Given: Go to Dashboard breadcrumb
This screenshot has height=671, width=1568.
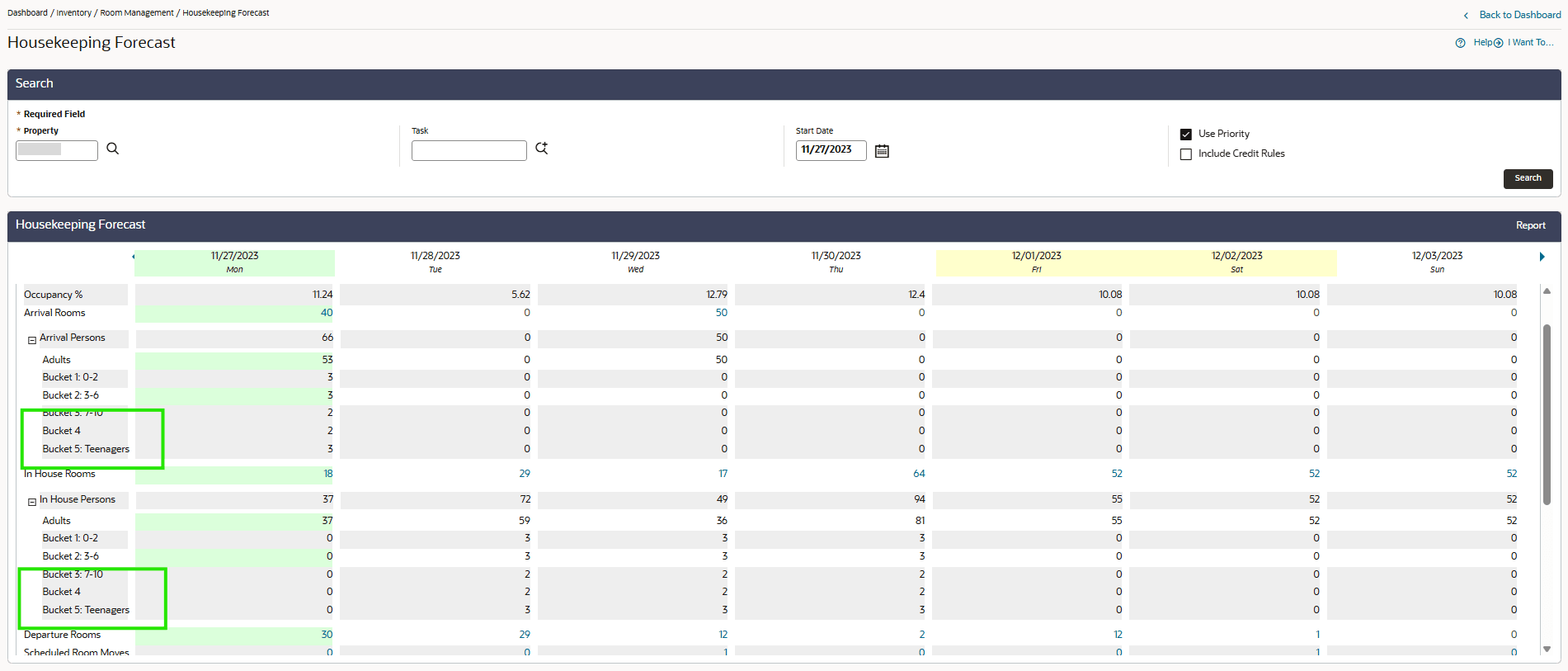Looking at the screenshot, I should tap(27, 13).
